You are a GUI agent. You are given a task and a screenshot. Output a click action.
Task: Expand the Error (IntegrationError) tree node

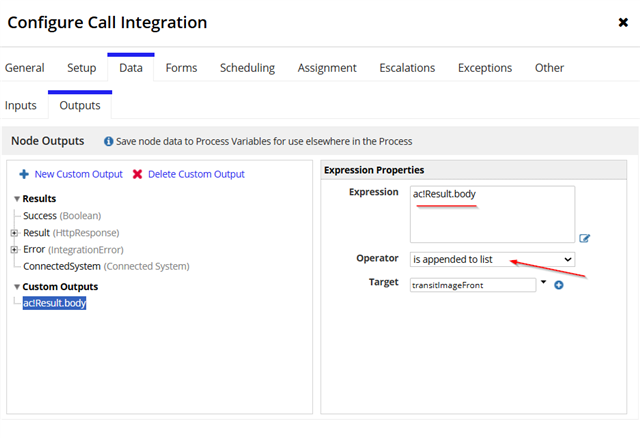(14, 249)
